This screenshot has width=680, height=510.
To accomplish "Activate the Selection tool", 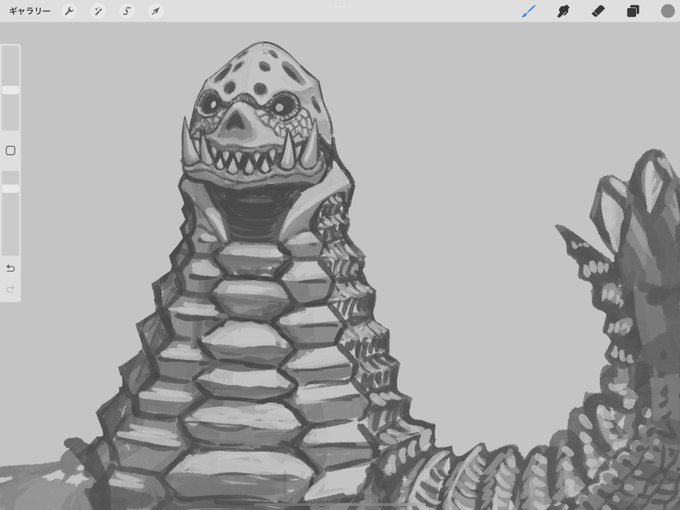I will [x=127, y=11].
